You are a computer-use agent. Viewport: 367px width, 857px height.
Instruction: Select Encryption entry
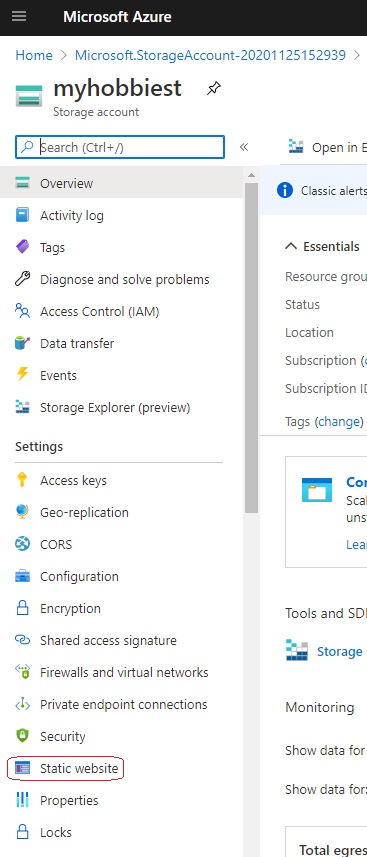click(x=70, y=608)
